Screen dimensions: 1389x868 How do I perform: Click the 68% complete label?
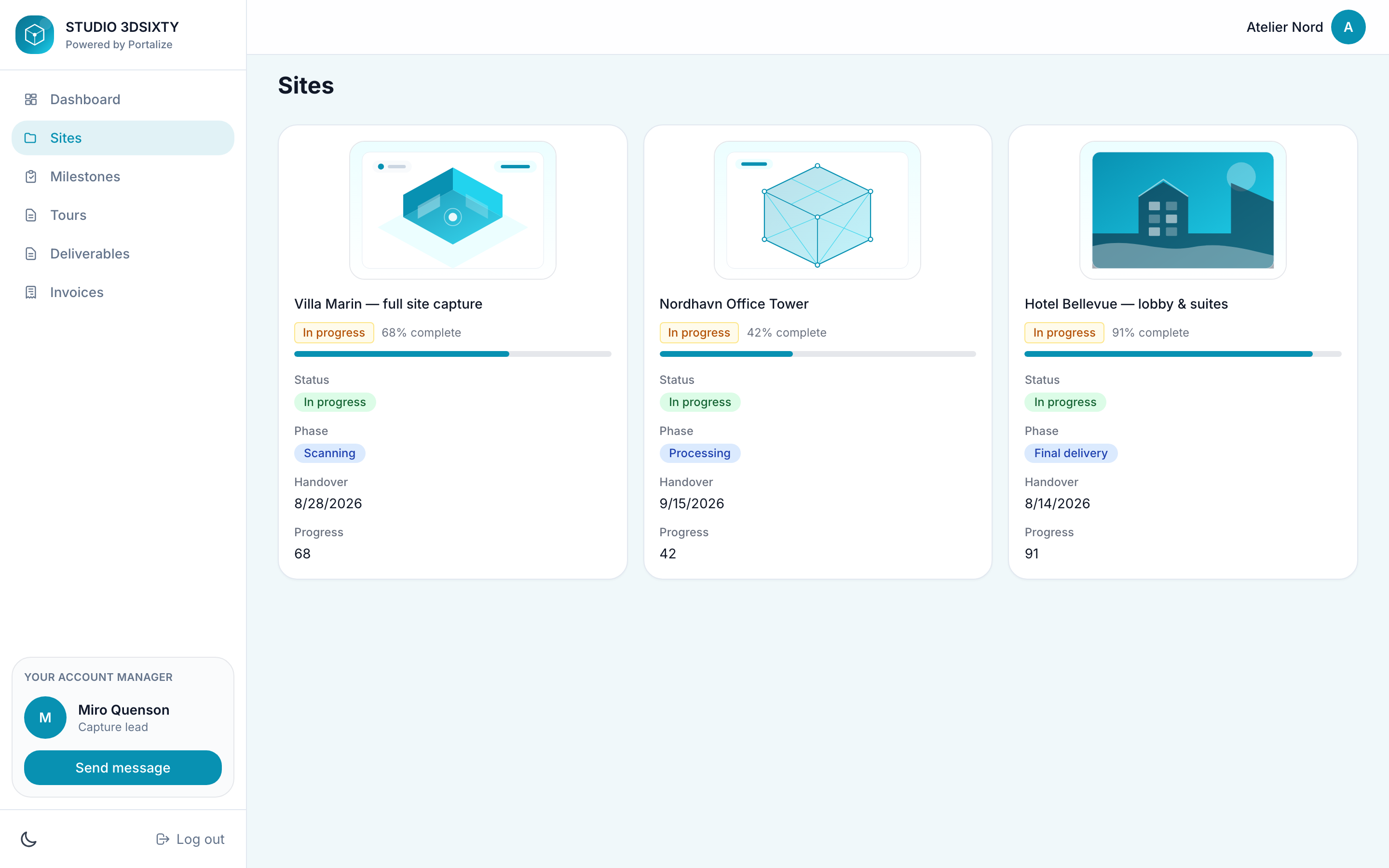coord(421,332)
